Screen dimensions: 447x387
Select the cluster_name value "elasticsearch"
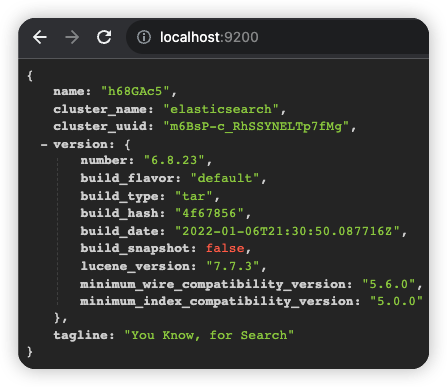click(221, 109)
